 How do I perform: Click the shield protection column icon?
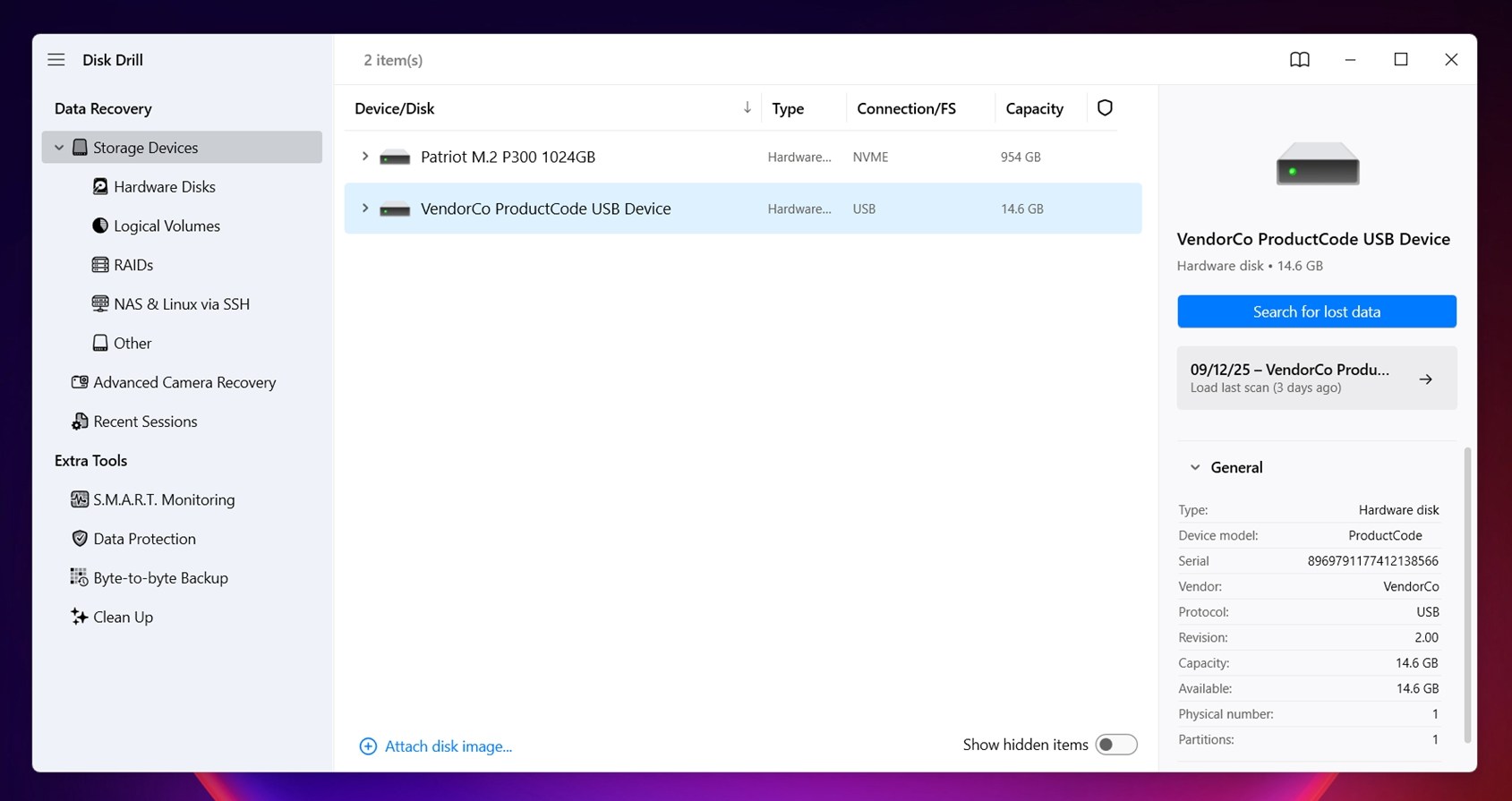tap(1105, 108)
